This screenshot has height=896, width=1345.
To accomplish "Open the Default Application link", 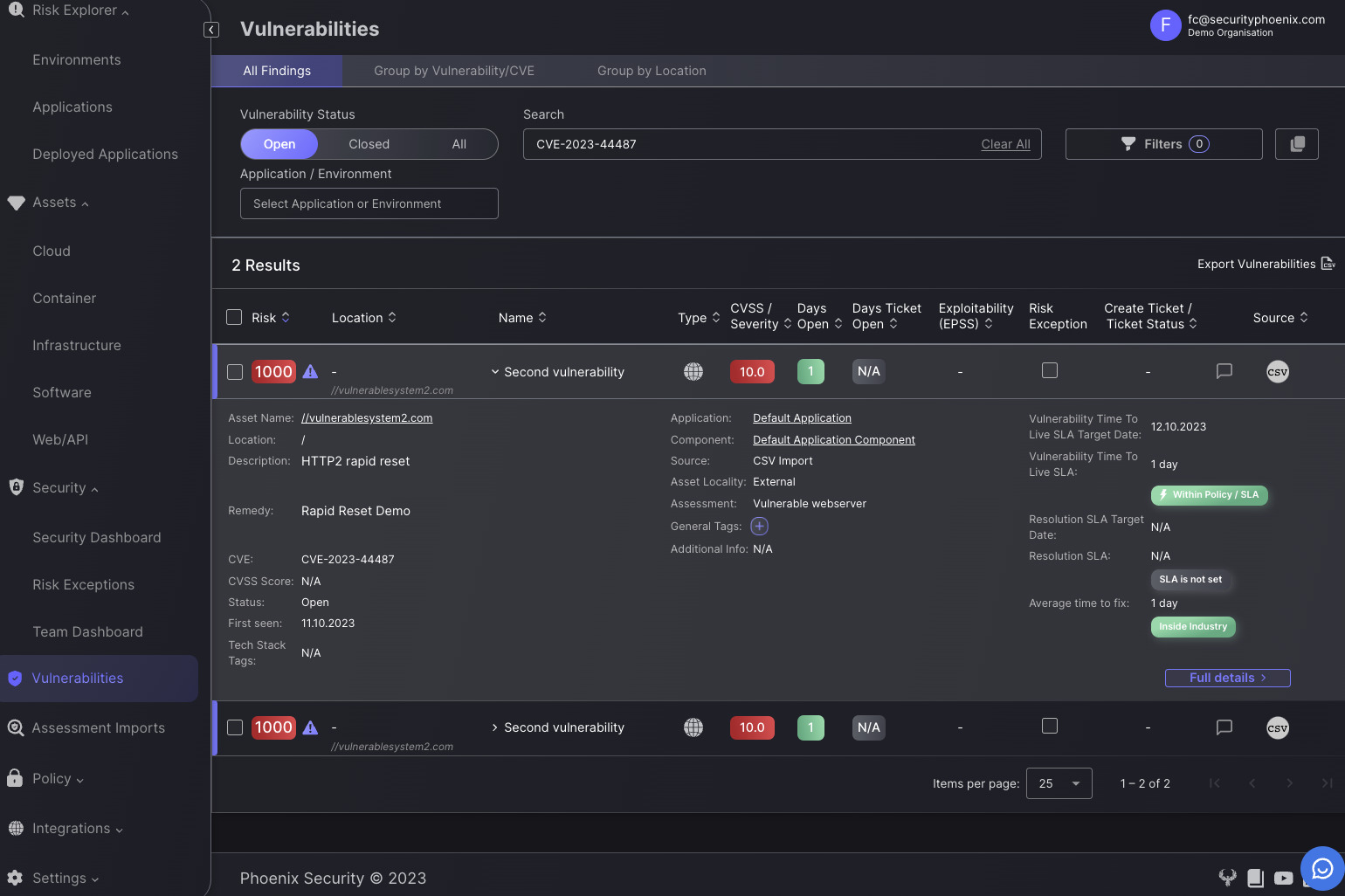I will (802, 418).
